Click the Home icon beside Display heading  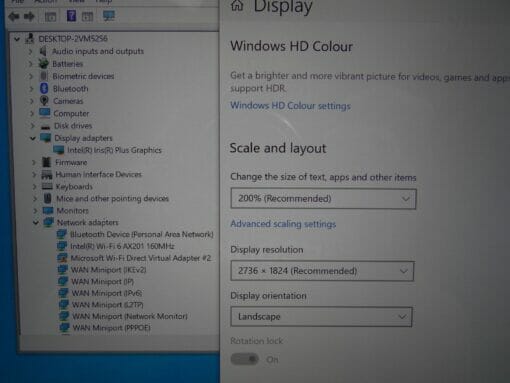coord(237,5)
